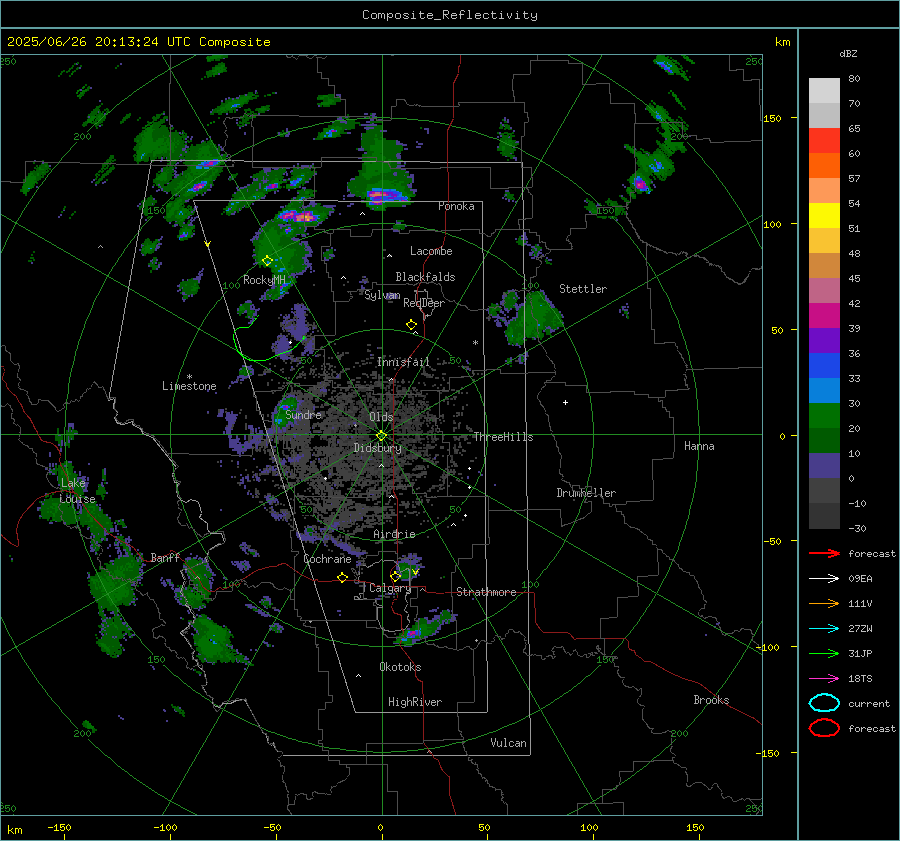900x841 pixels.
Task: Click the yellow diamond marker below RedDeer
Action: coord(411,325)
